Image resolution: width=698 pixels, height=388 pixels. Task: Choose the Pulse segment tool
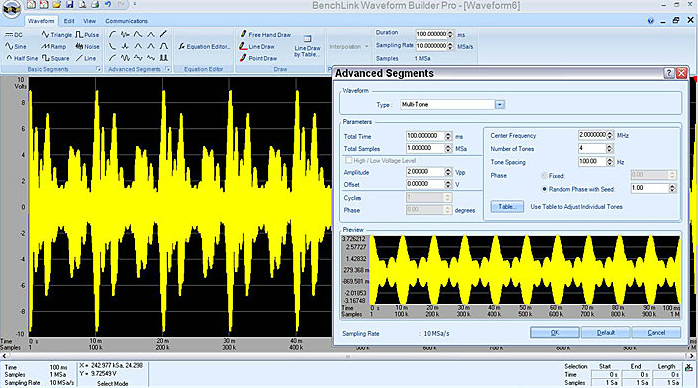click(x=87, y=34)
